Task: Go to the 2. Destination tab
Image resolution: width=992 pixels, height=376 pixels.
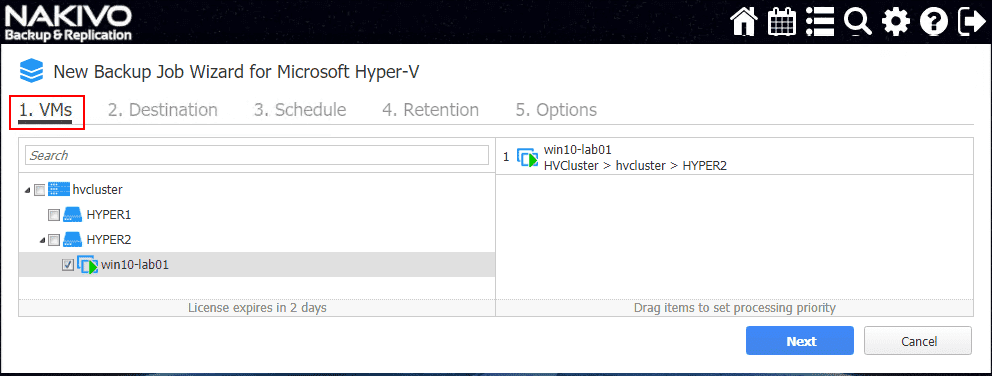Action: pos(163,110)
